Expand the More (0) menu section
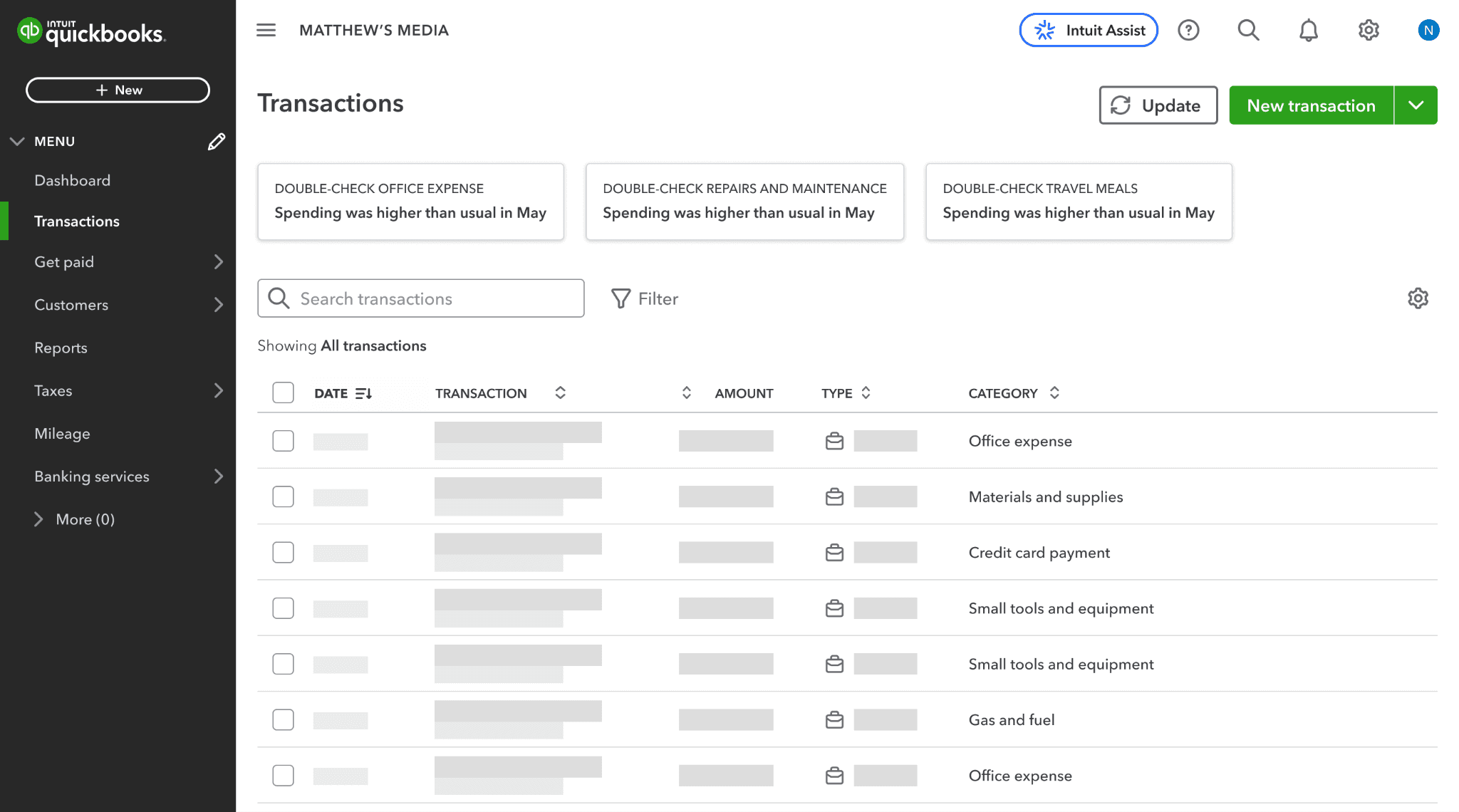The image size is (1459, 812). pyautogui.click(x=74, y=519)
